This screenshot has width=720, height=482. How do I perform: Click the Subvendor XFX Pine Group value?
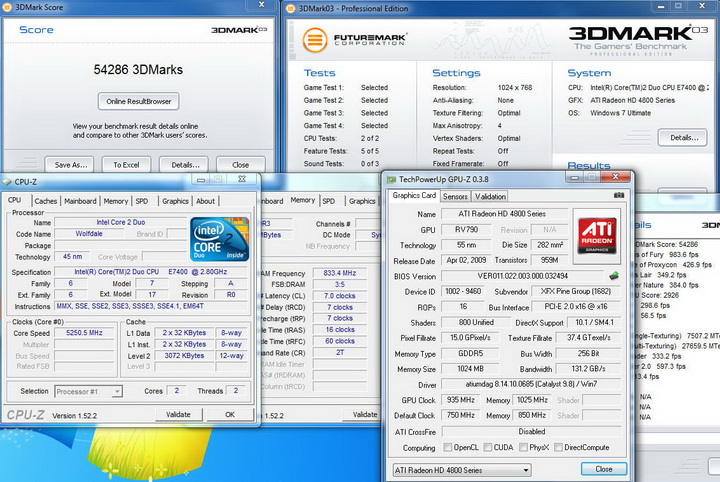[x=576, y=291]
